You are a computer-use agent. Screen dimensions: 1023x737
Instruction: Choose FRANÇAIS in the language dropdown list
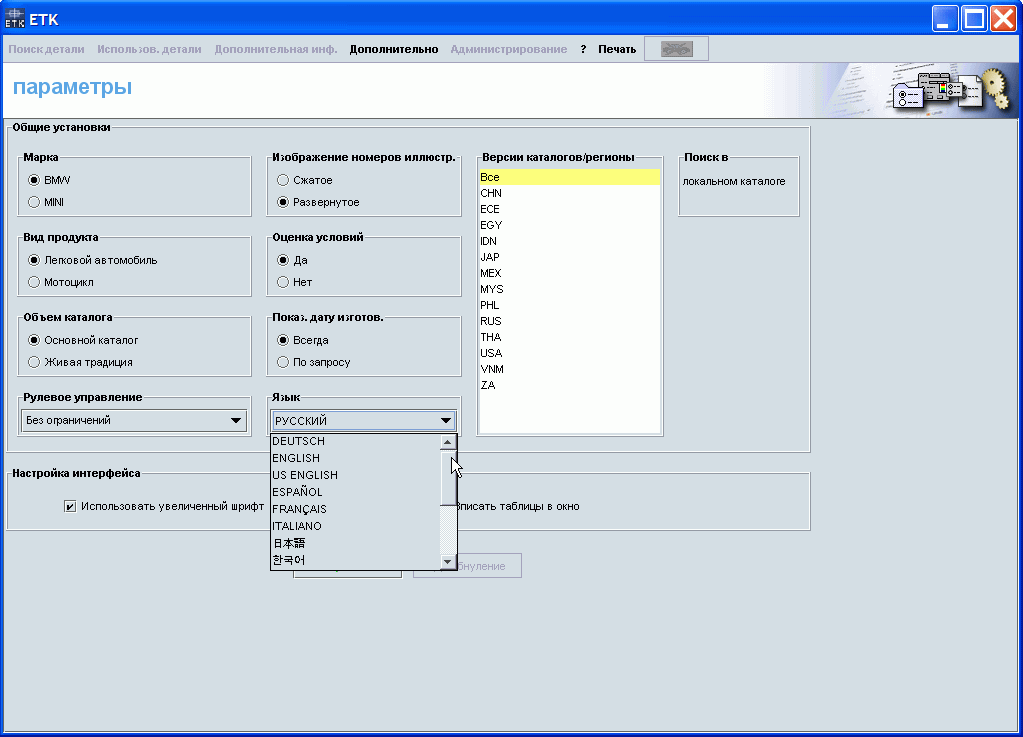[x=299, y=509]
